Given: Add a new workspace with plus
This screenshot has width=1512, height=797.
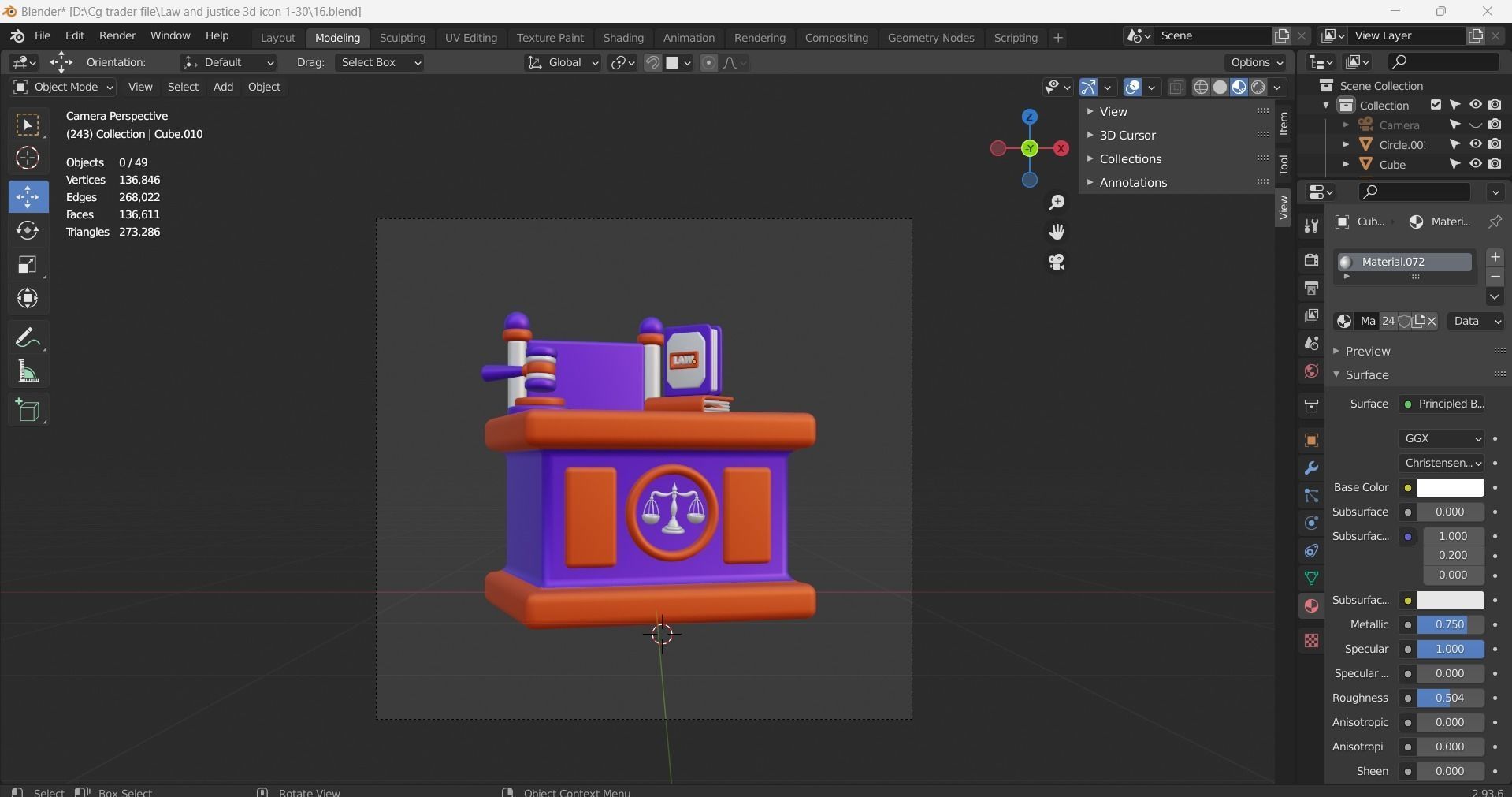Looking at the screenshot, I should point(1058,38).
